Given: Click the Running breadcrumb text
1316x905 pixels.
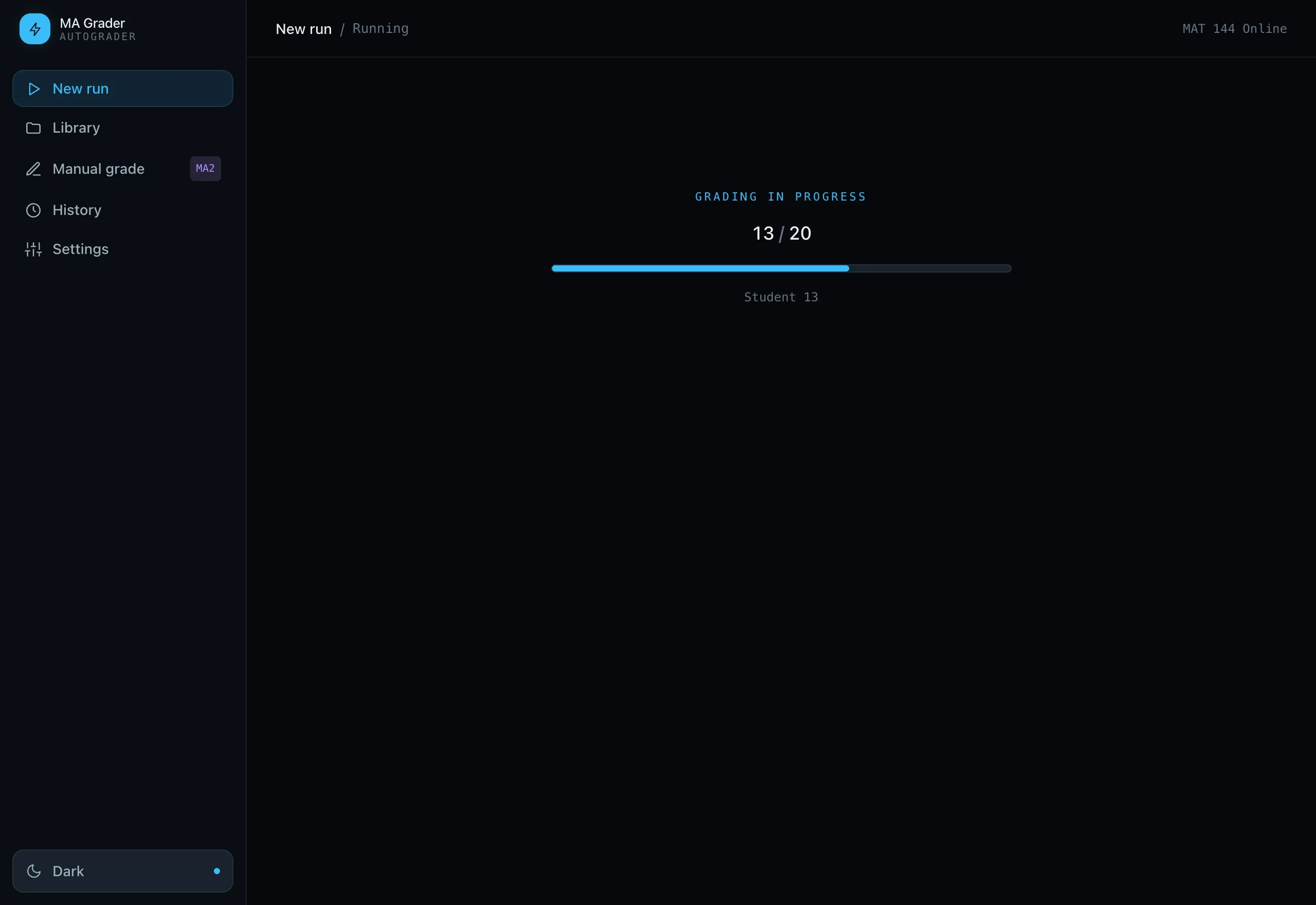Looking at the screenshot, I should tap(380, 28).
